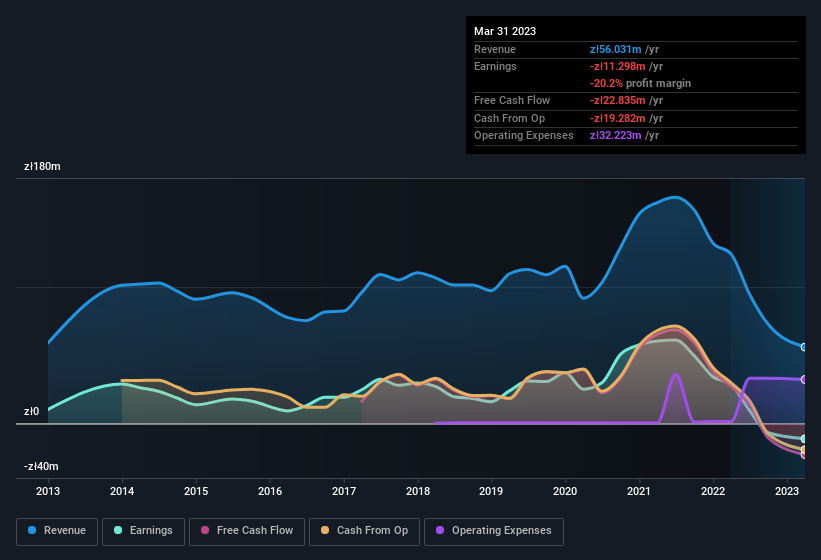Click the -20.2% profit margin value
This screenshot has height=560, width=821.
point(606,83)
